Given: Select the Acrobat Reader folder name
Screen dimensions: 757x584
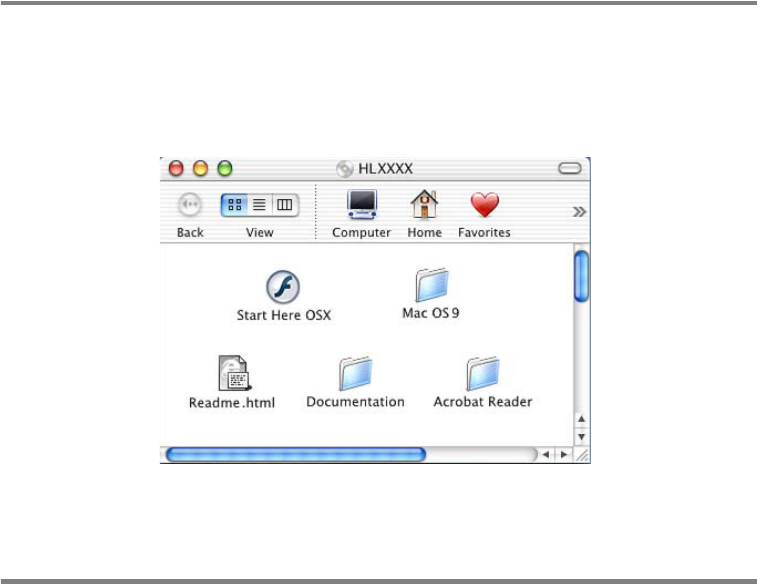Looking at the screenshot, I should [x=483, y=402].
